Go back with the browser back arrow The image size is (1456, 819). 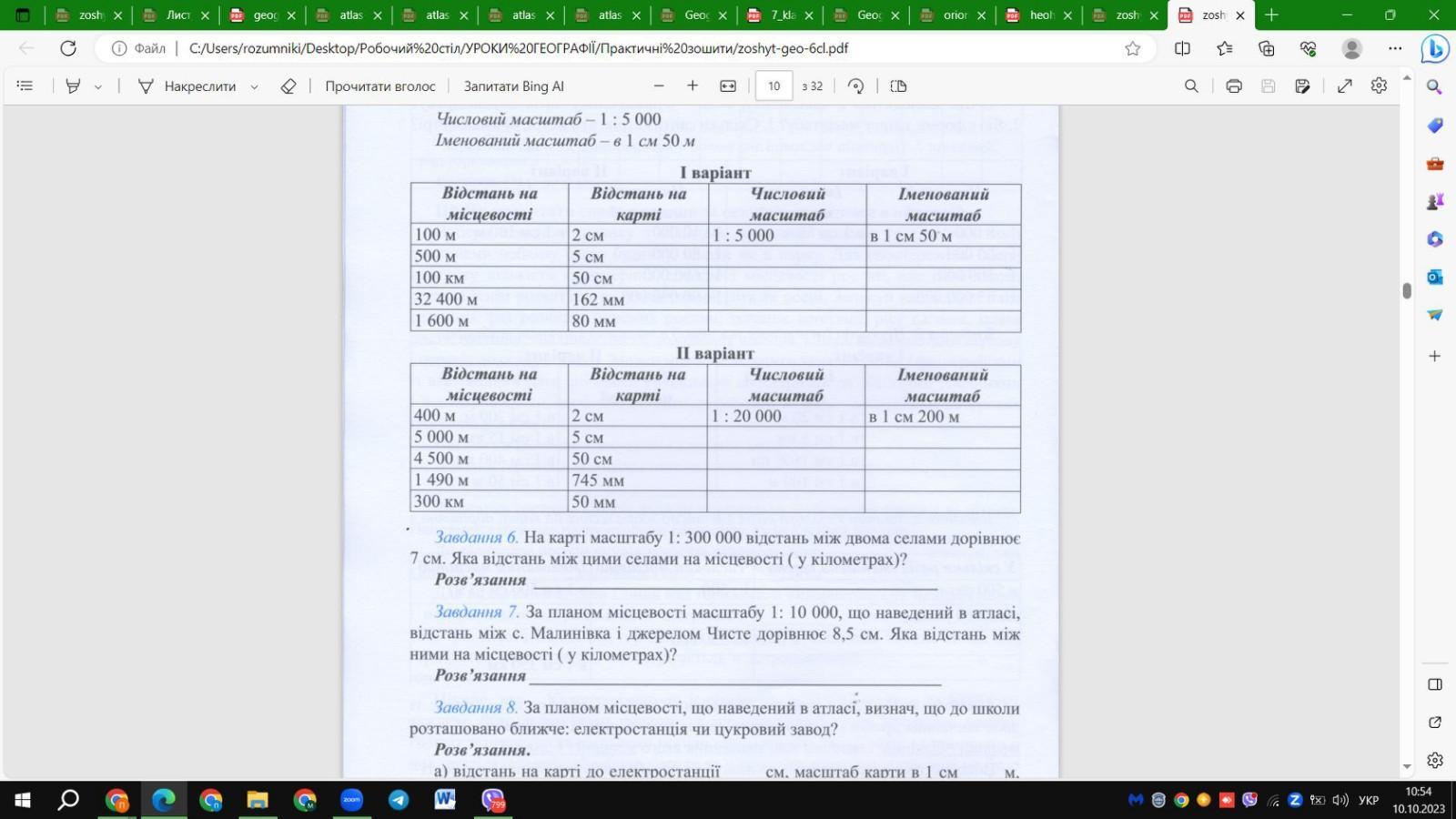tap(26, 48)
